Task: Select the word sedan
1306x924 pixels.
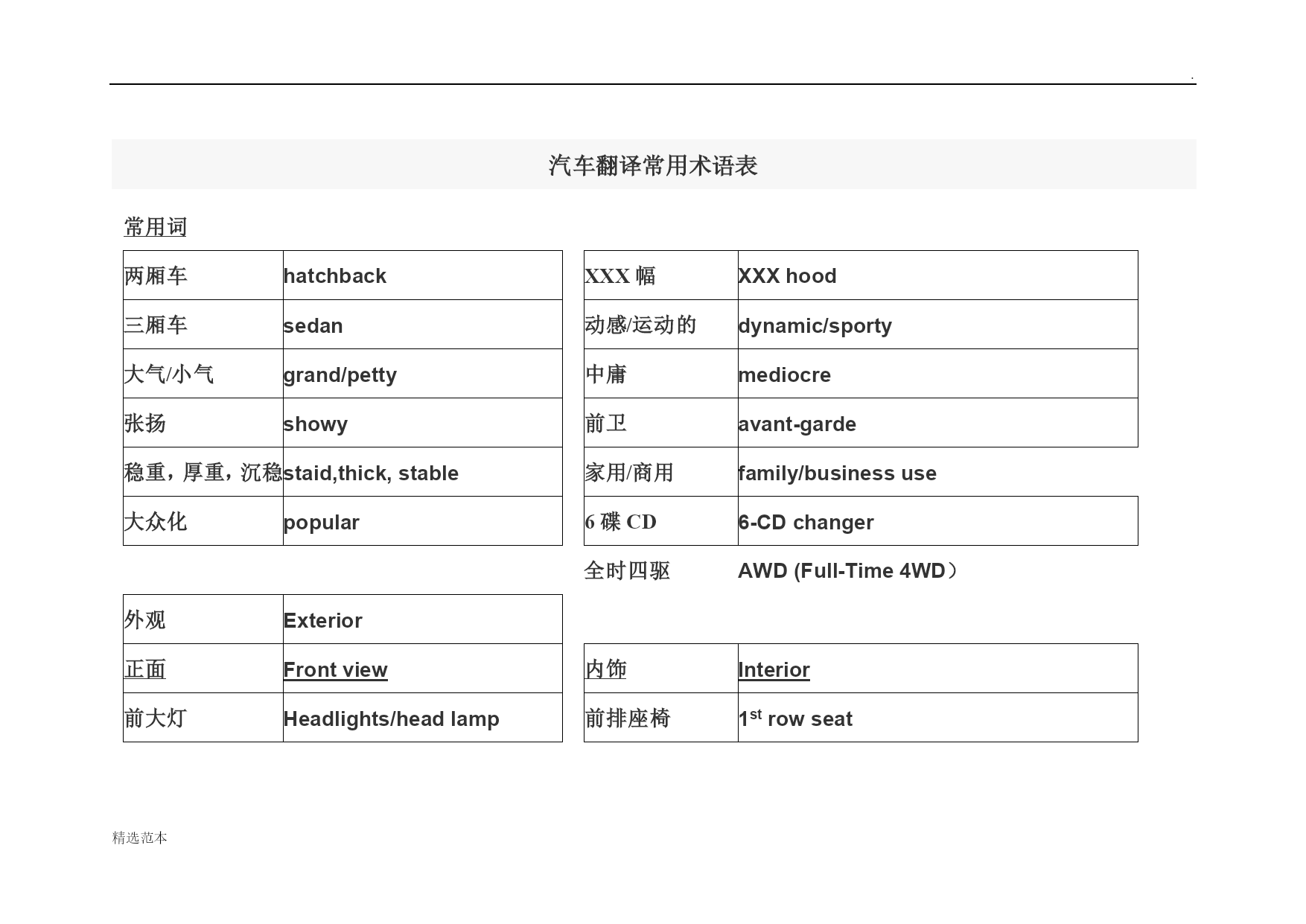Action: (313, 326)
